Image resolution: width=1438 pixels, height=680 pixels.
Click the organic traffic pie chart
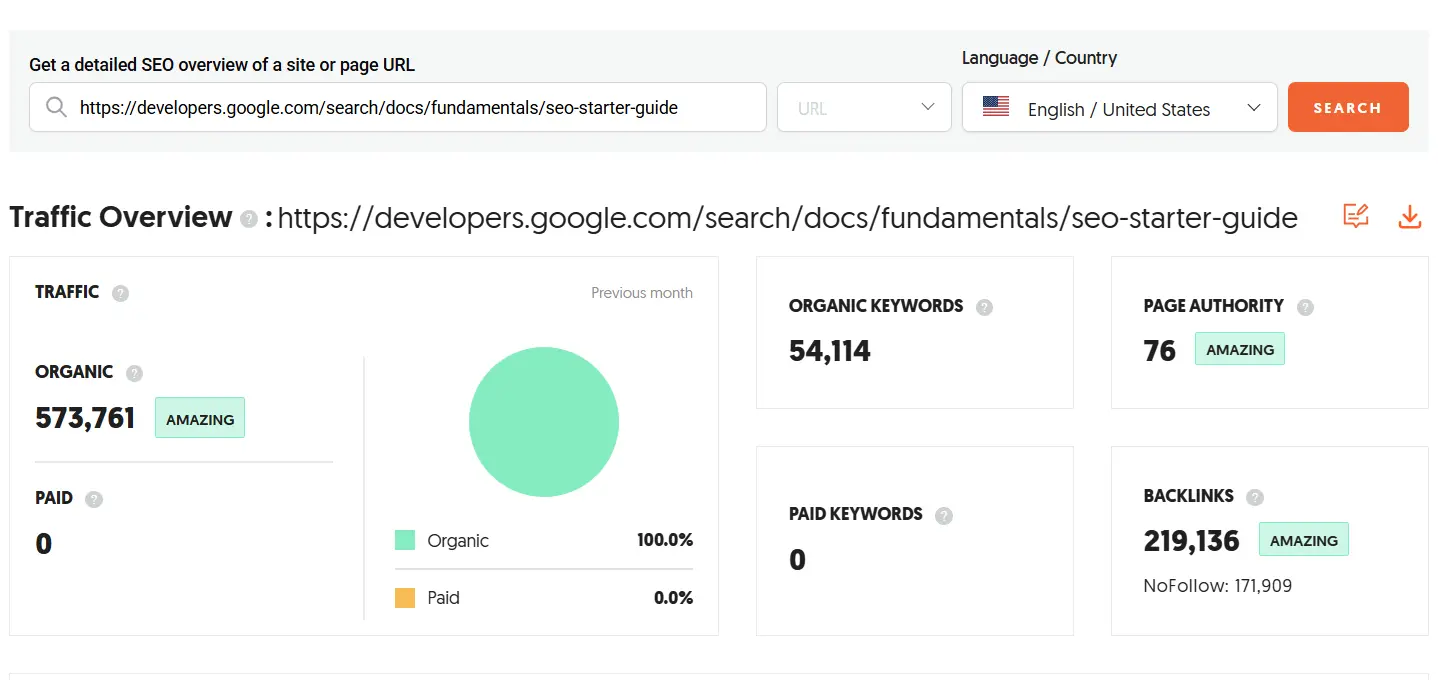pos(544,422)
